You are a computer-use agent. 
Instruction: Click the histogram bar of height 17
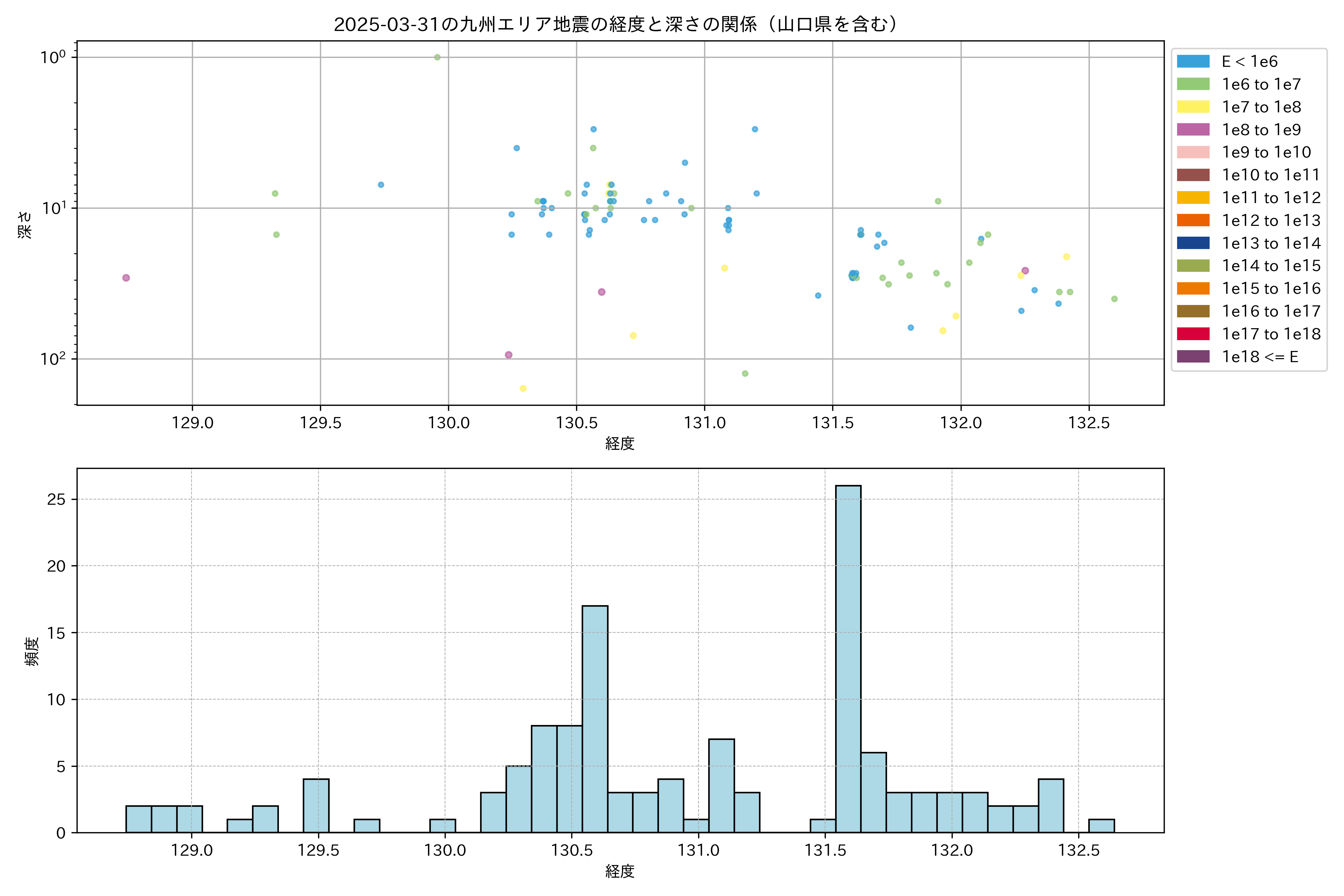595,719
